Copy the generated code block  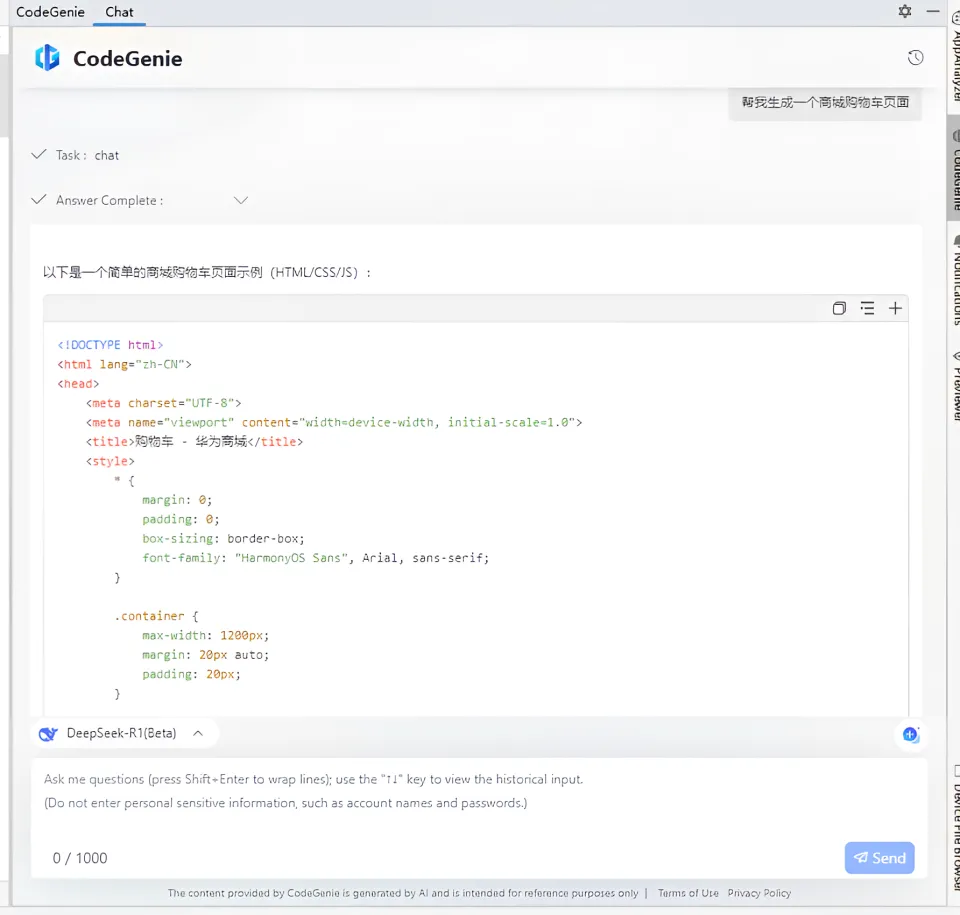[x=839, y=308]
